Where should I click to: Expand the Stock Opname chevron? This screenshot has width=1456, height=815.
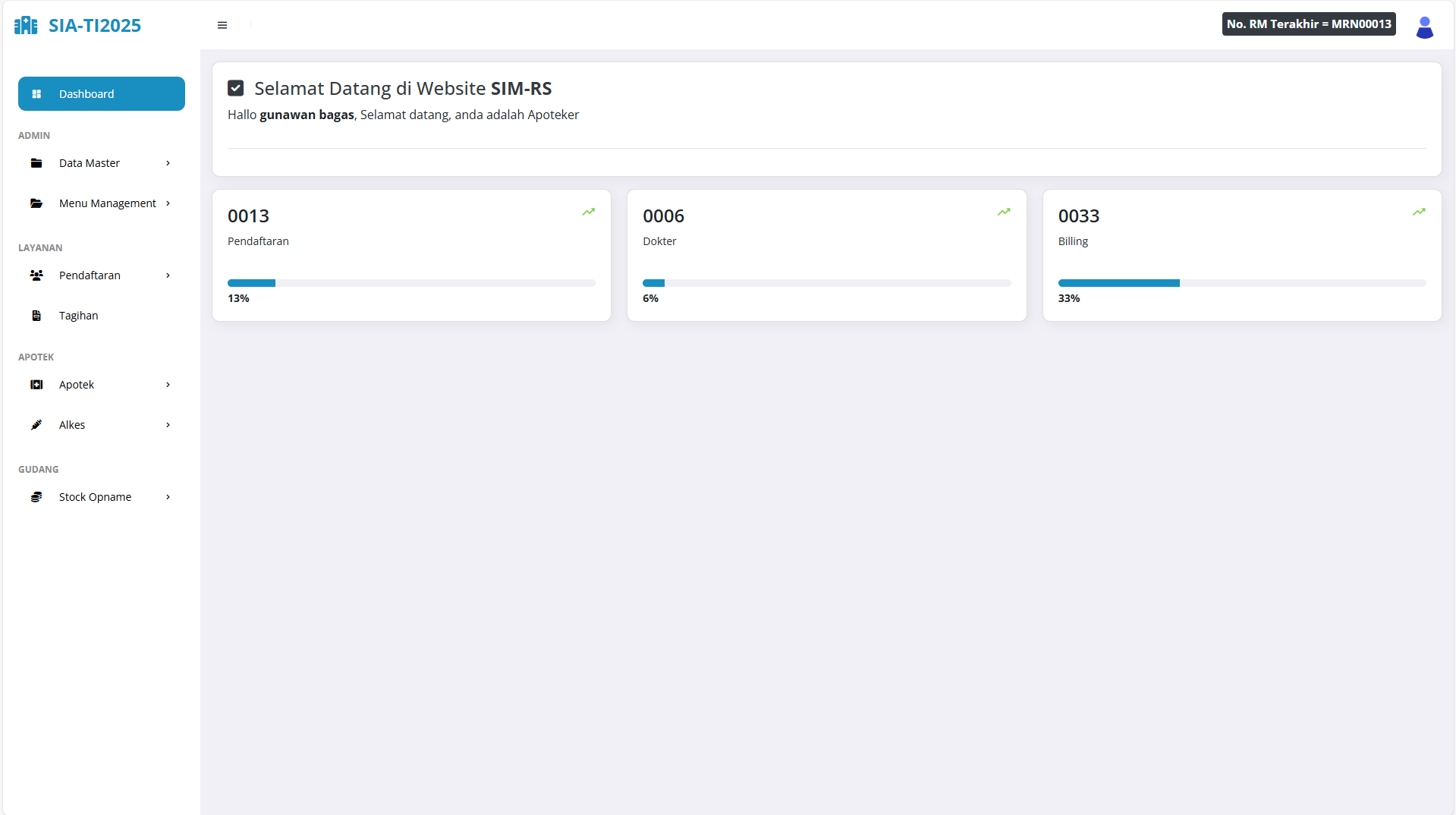(168, 497)
